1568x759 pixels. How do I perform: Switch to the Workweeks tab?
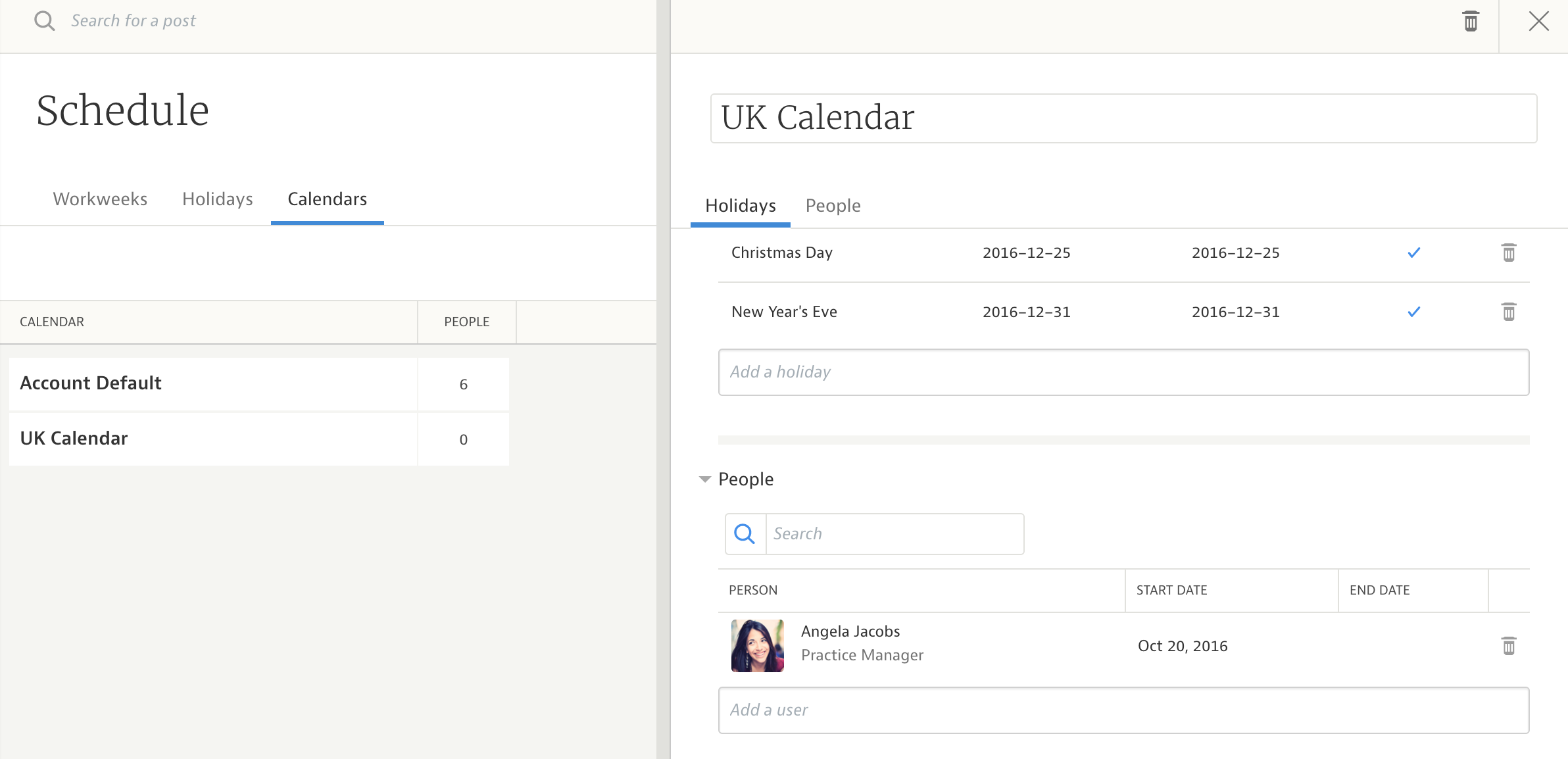(100, 199)
